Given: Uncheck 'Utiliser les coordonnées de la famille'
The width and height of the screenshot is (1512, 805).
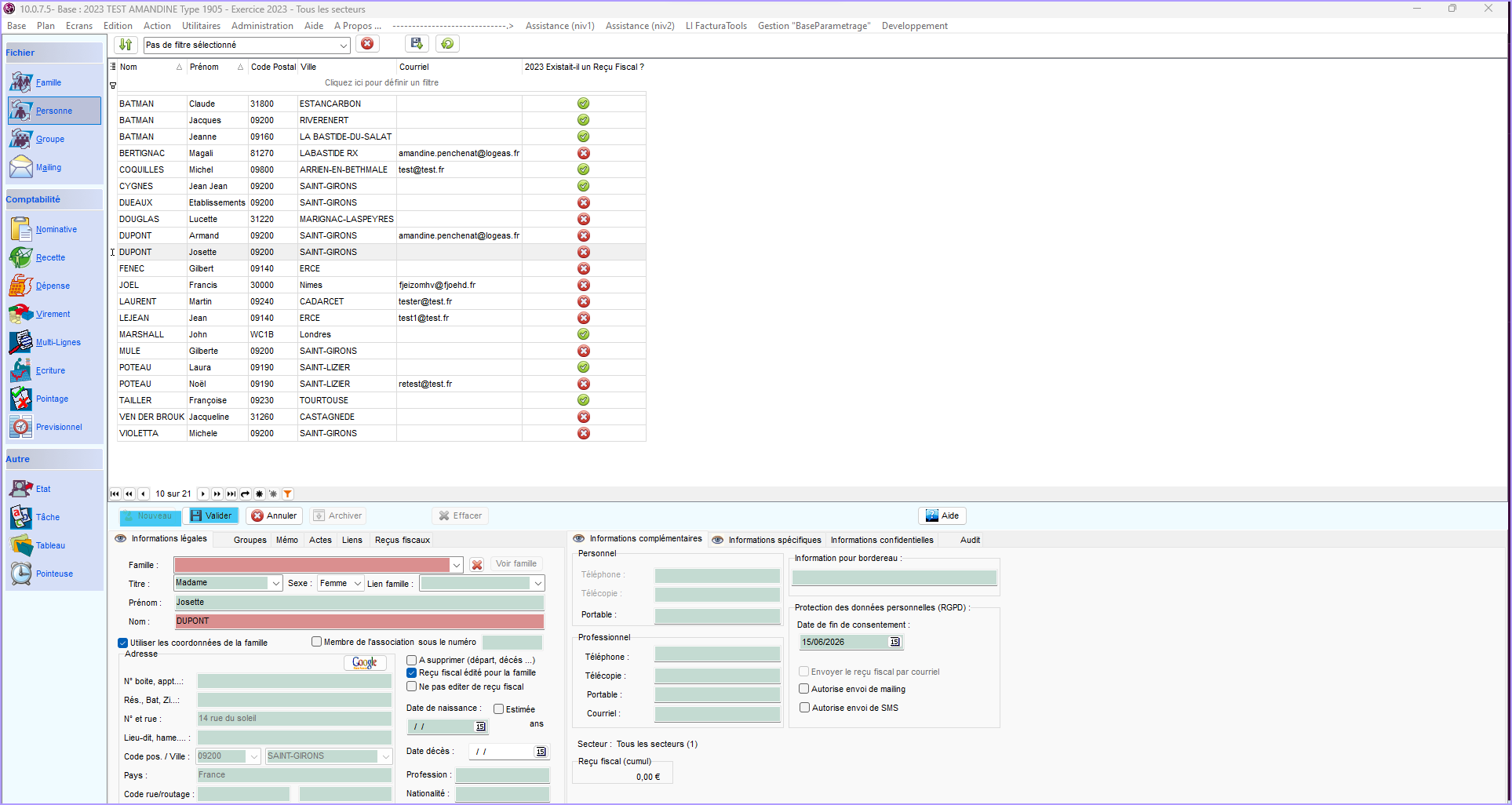Looking at the screenshot, I should tap(123, 643).
